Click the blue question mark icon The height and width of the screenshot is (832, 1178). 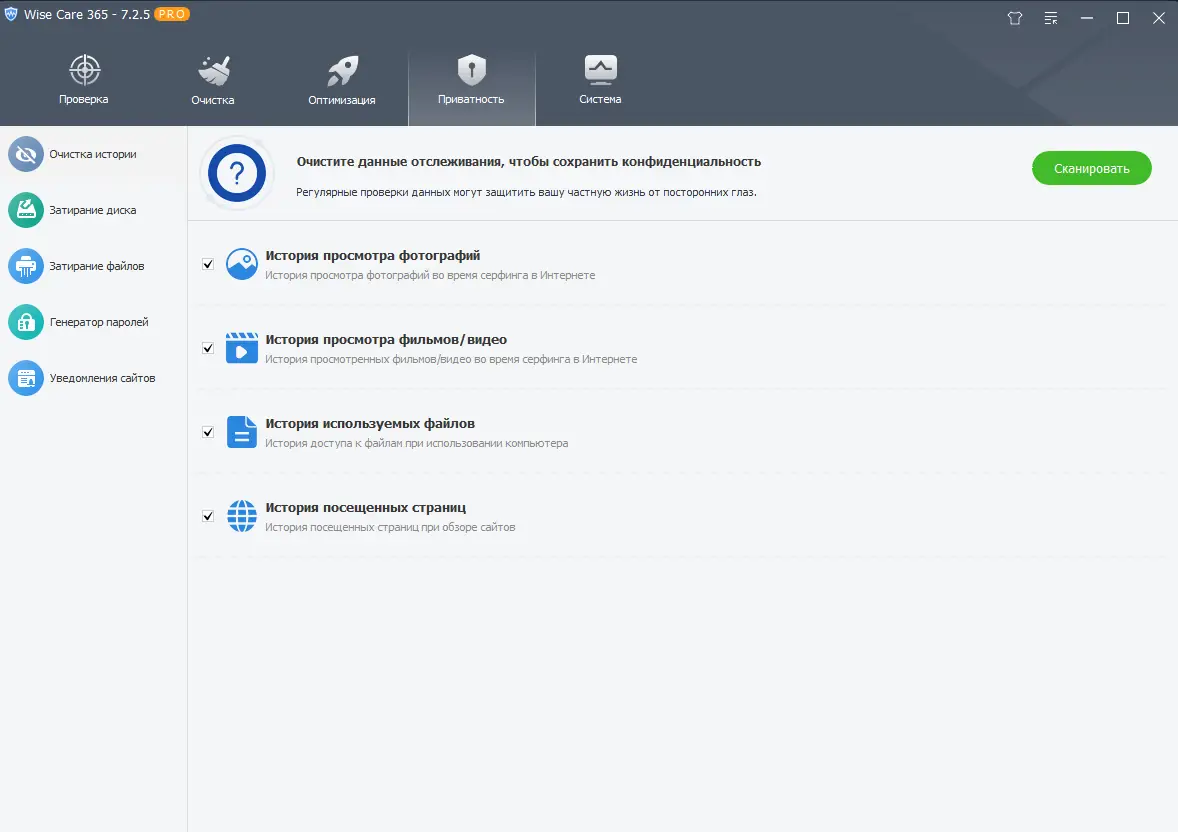[x=237, y=173]
